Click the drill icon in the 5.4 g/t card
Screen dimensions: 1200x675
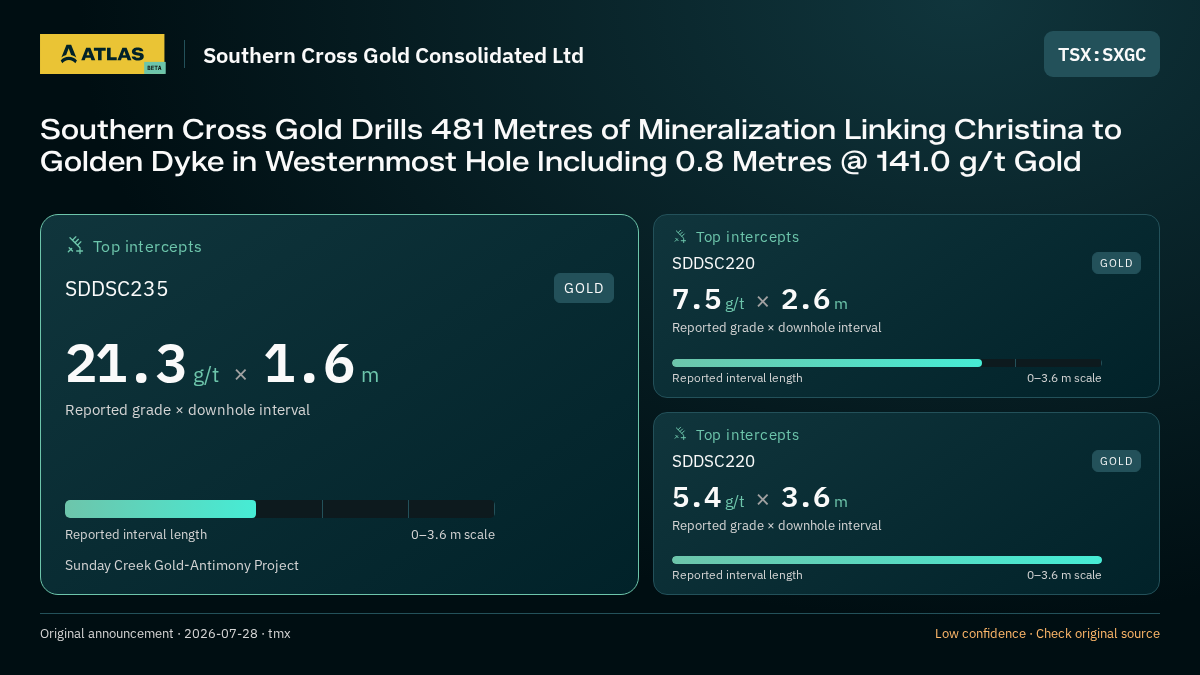pos(680,435)
